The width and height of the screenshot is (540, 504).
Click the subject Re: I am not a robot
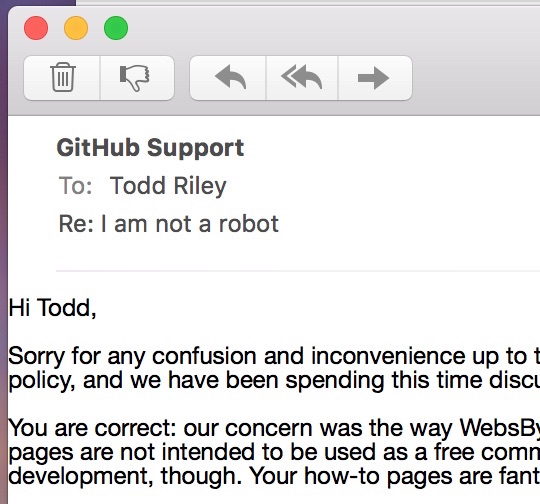(x=168, y=224)
